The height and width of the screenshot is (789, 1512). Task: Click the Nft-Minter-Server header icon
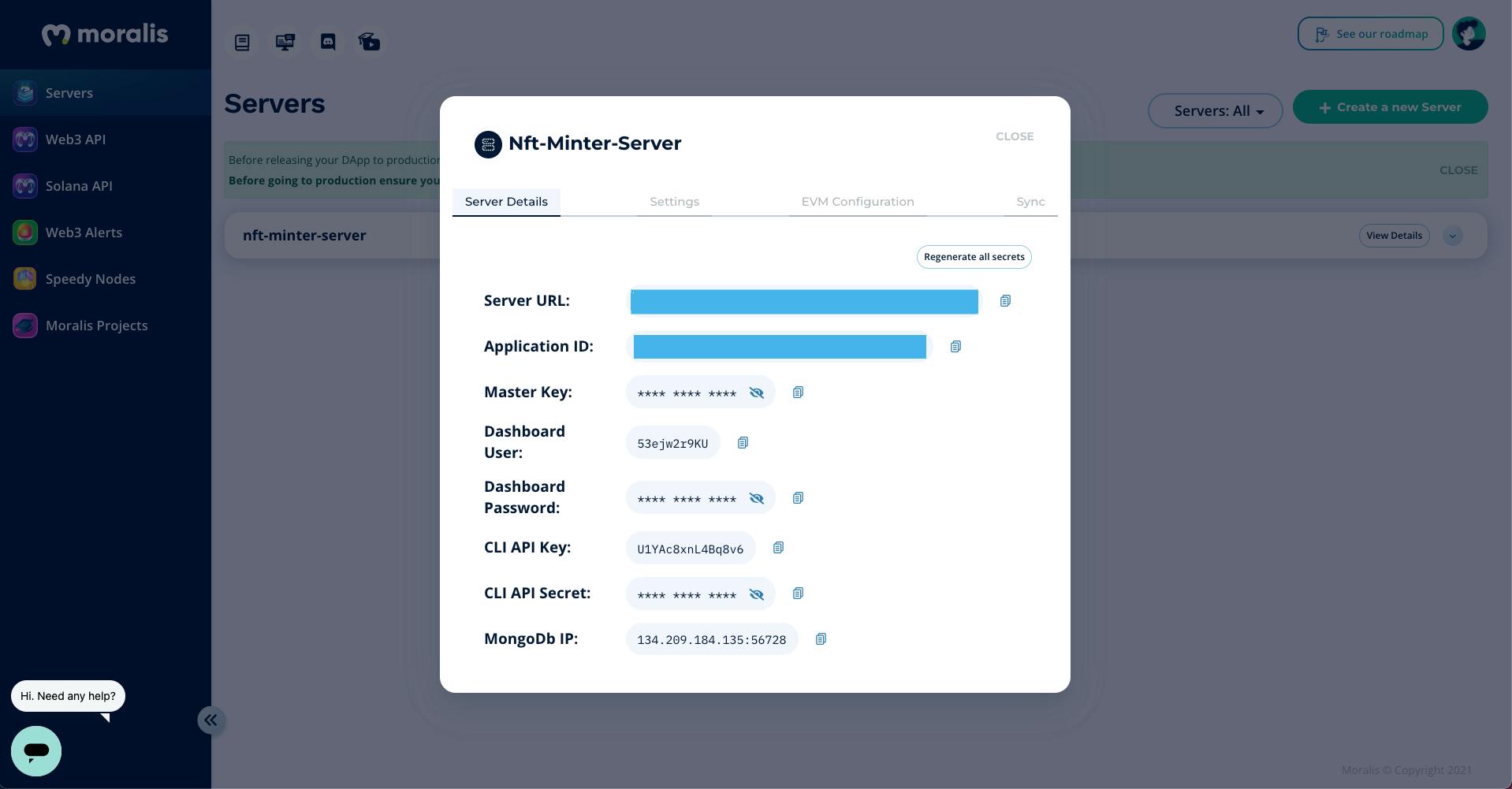488,144
